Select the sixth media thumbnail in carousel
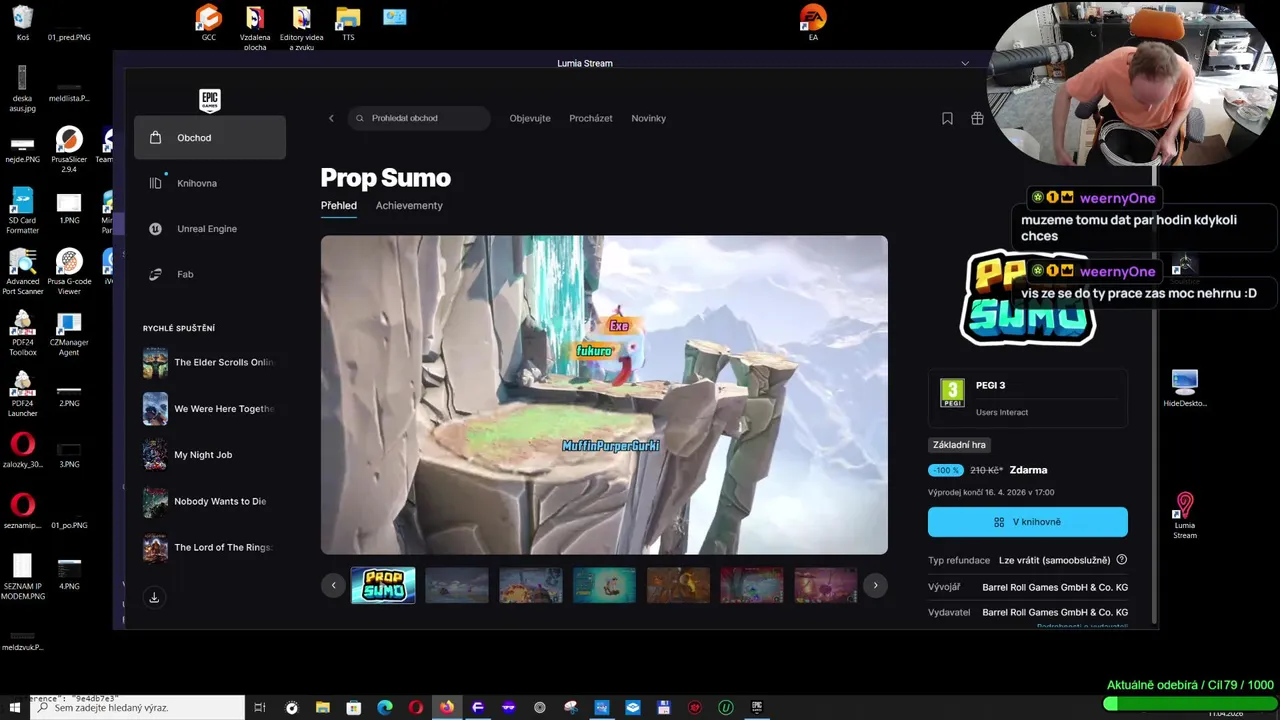1280x720 pixels. coord(753,586)
